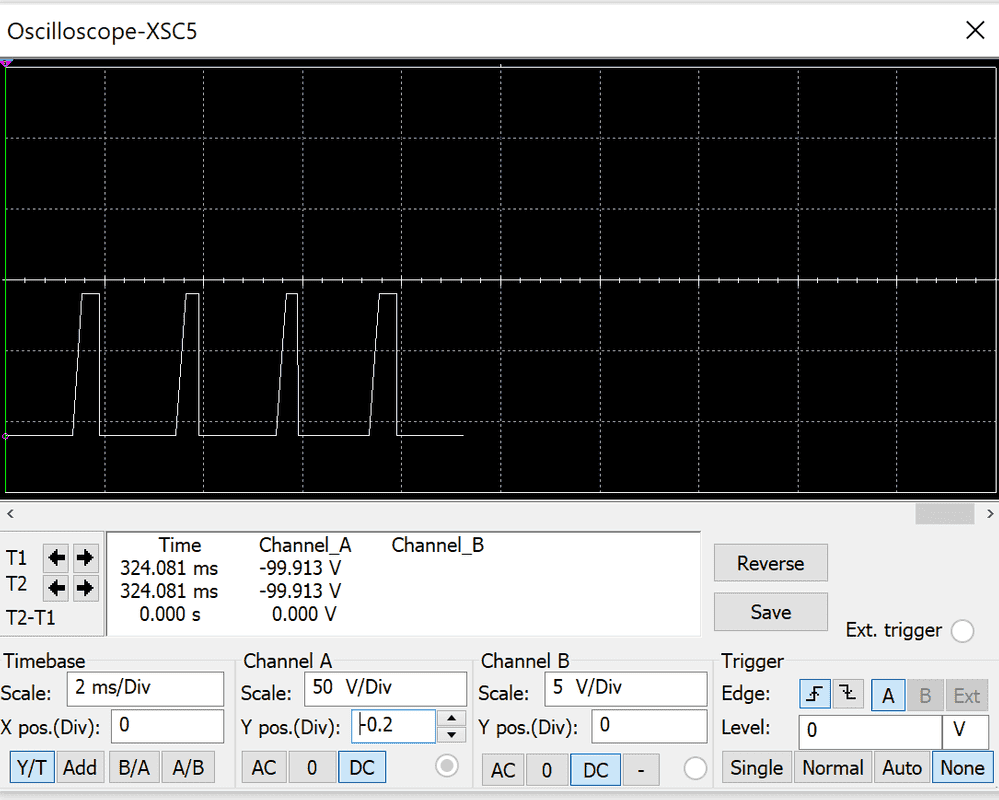The image size is (999, 800).
Task: Select Channel A radio indicator
Action: coord(446,766)
